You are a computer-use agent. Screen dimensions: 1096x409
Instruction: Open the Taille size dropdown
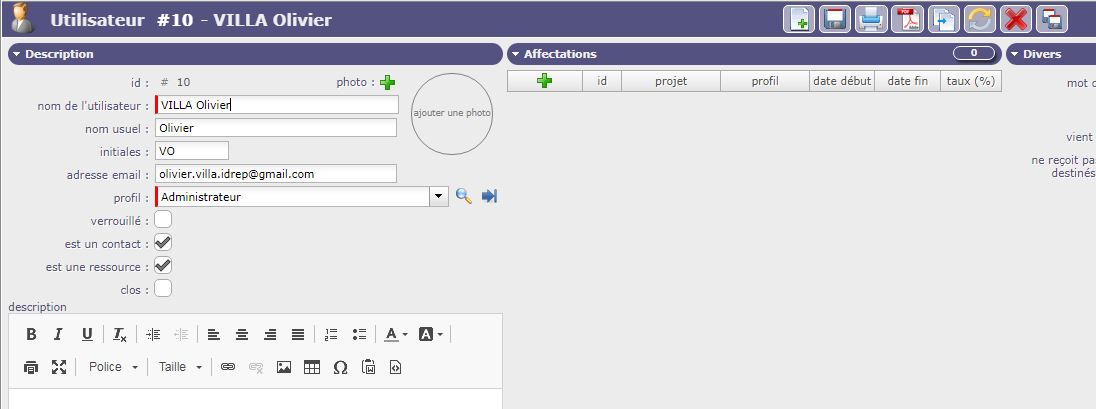(x=180, y=367)
